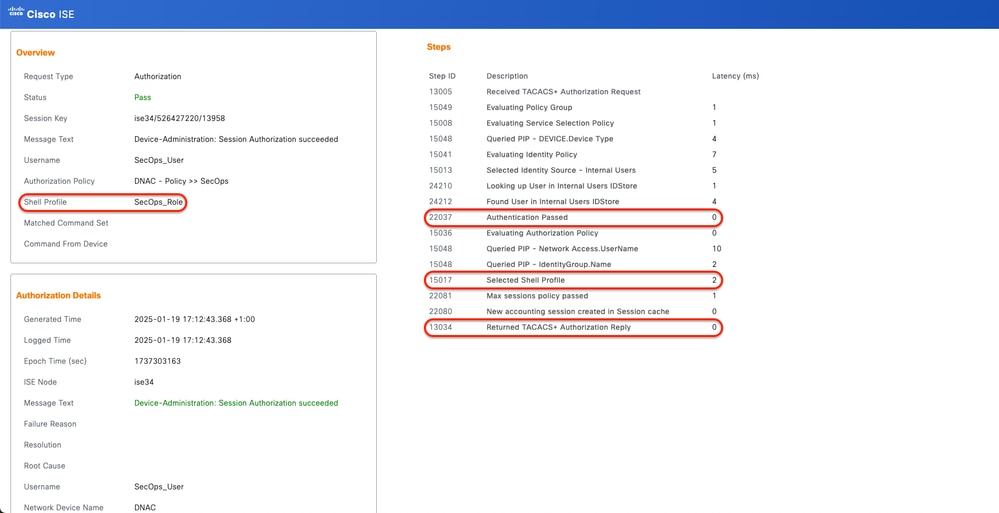999x513 pixels.
Task: Select session key ise34/526427220/13958
Action: pos(180,119)
